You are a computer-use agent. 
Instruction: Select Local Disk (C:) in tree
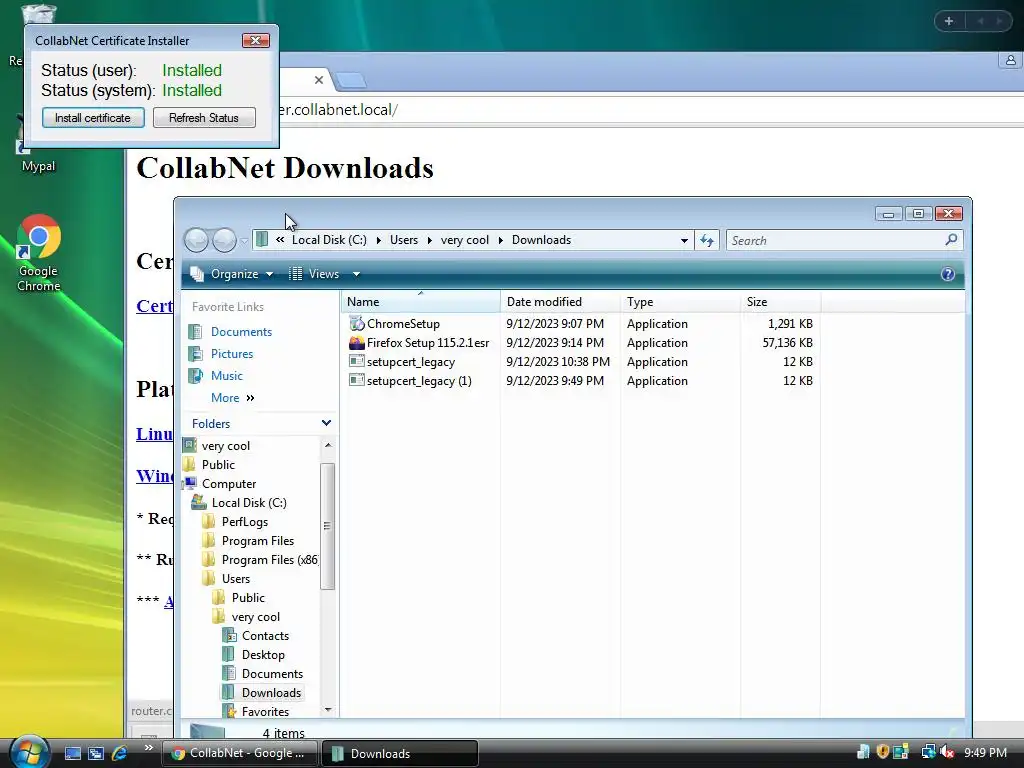coord(249,502)
